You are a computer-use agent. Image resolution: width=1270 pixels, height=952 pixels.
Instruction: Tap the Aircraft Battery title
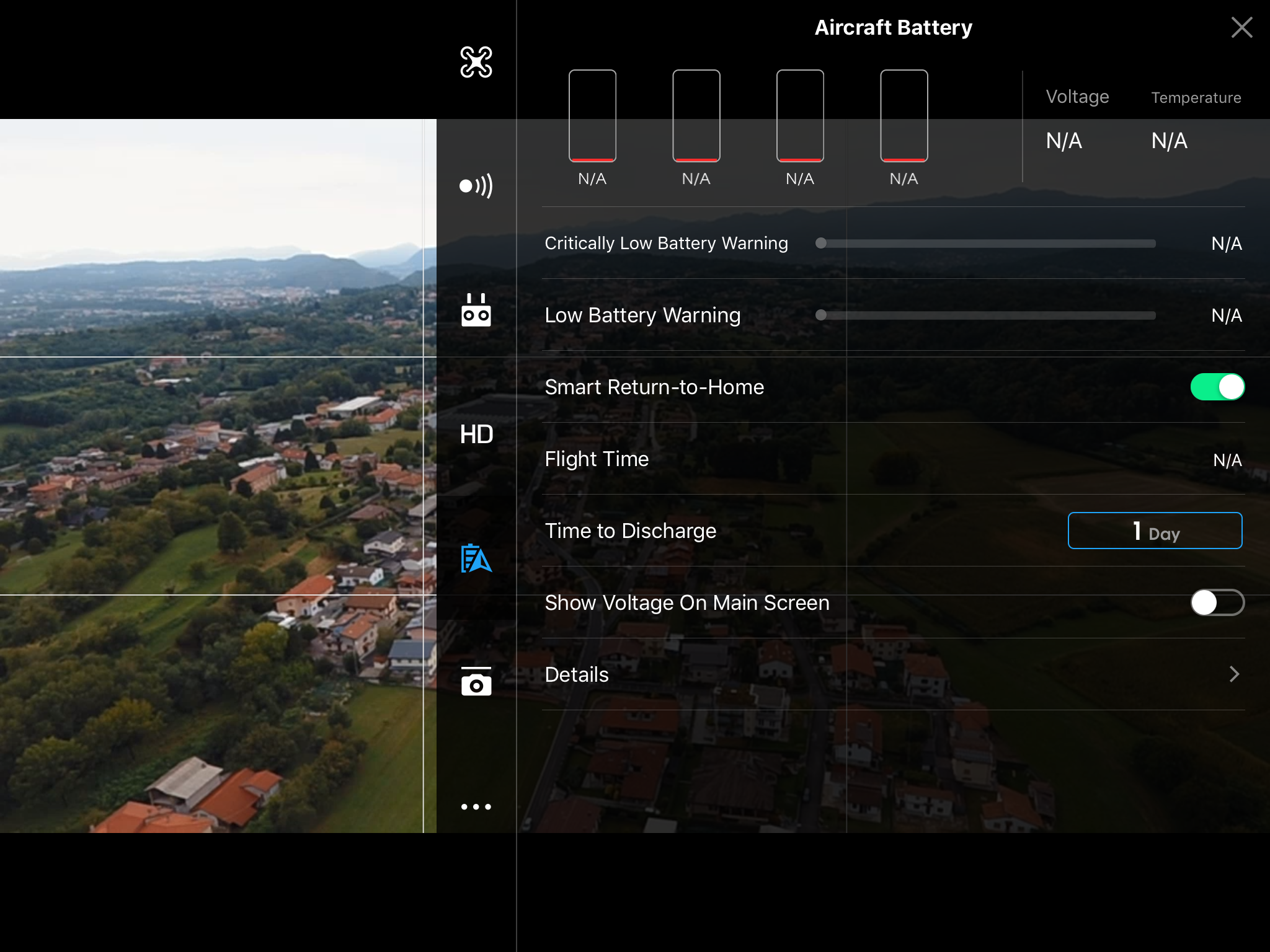pos(893,27)
